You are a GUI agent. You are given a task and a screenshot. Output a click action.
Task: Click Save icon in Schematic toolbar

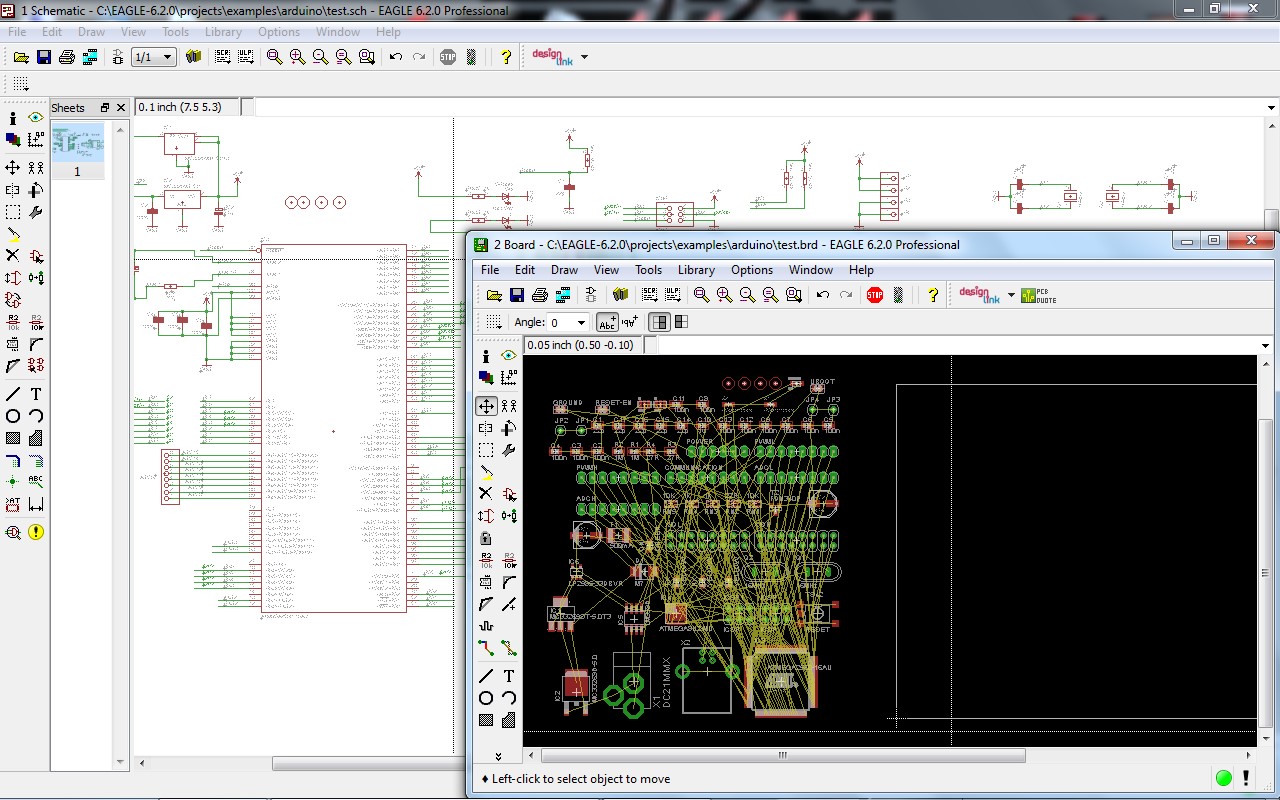coord(44,57)
